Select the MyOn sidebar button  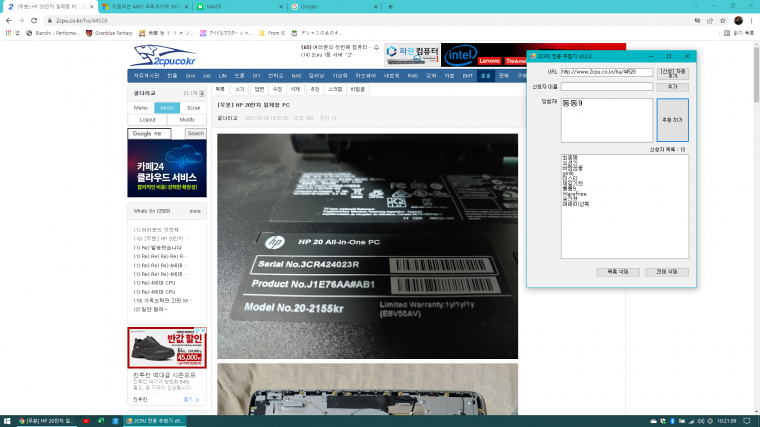coord(167,108)
